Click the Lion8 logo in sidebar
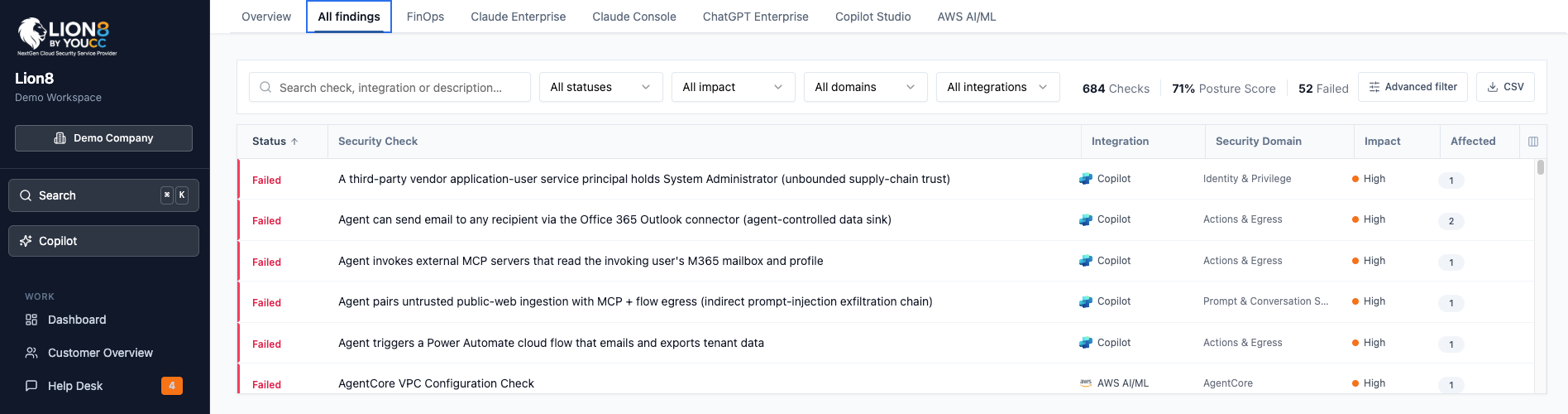This screenshot has height=414, width=1568. [x=67, y=36]
